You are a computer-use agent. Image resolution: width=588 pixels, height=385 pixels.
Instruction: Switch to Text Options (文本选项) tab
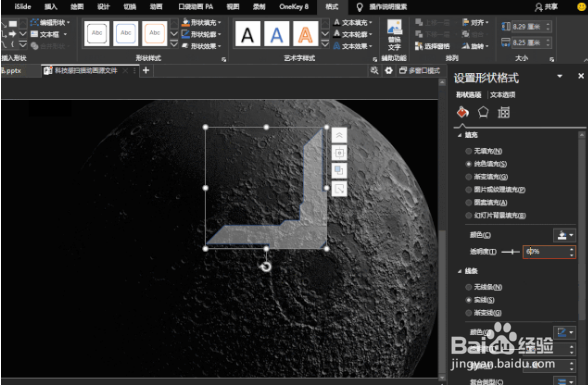tap(502, 95)
